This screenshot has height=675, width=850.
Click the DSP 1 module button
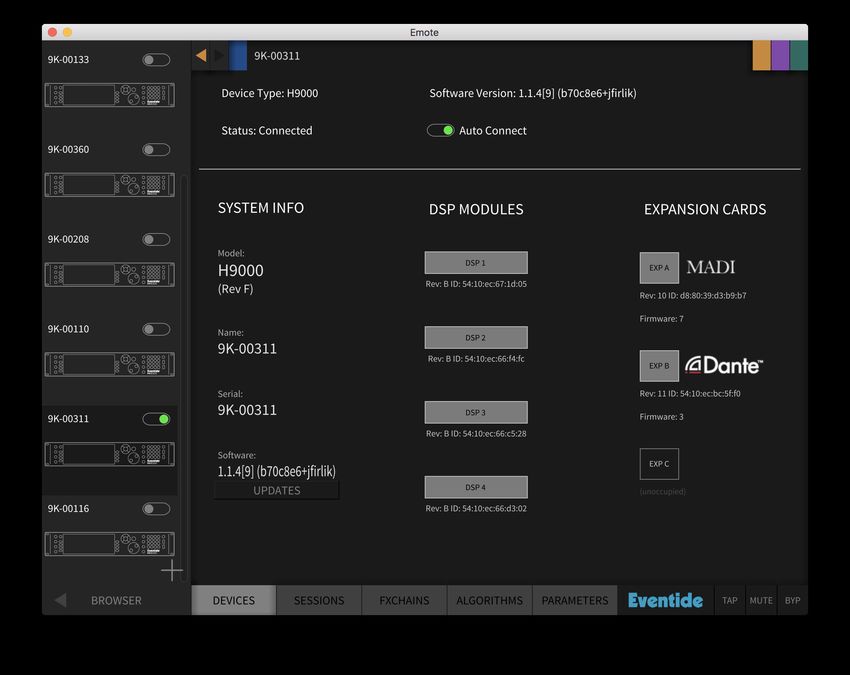point(476,262)
